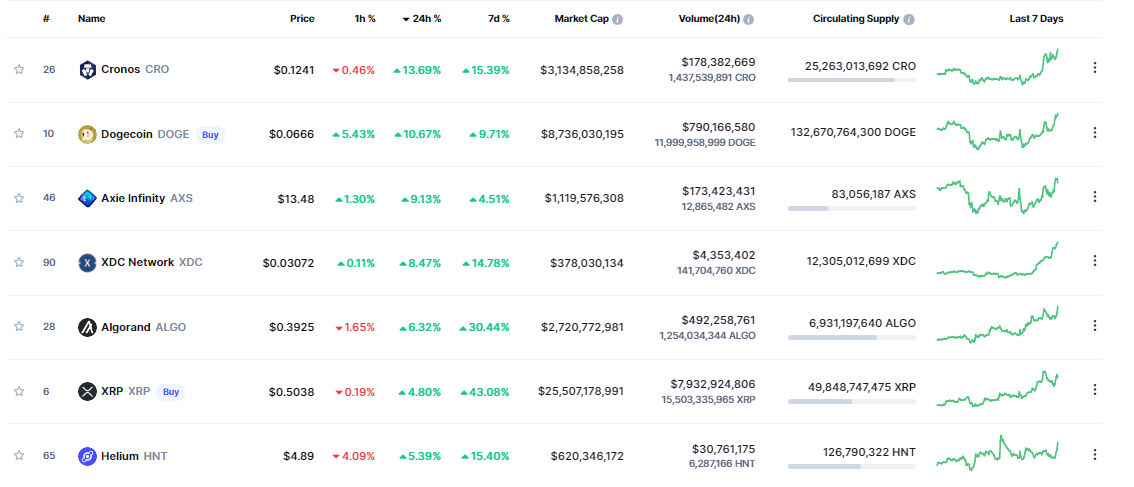1134x487 pixels.
Task: Sort the table by 24h % column
Action: [x=422, y=19]
